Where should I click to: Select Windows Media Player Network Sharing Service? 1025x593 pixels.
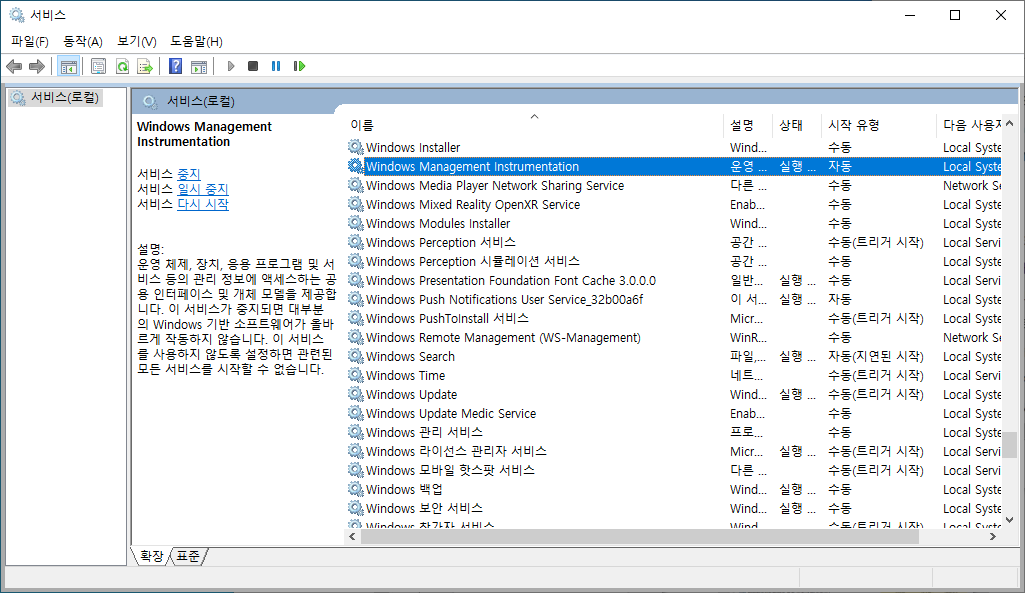coord(674,186)
